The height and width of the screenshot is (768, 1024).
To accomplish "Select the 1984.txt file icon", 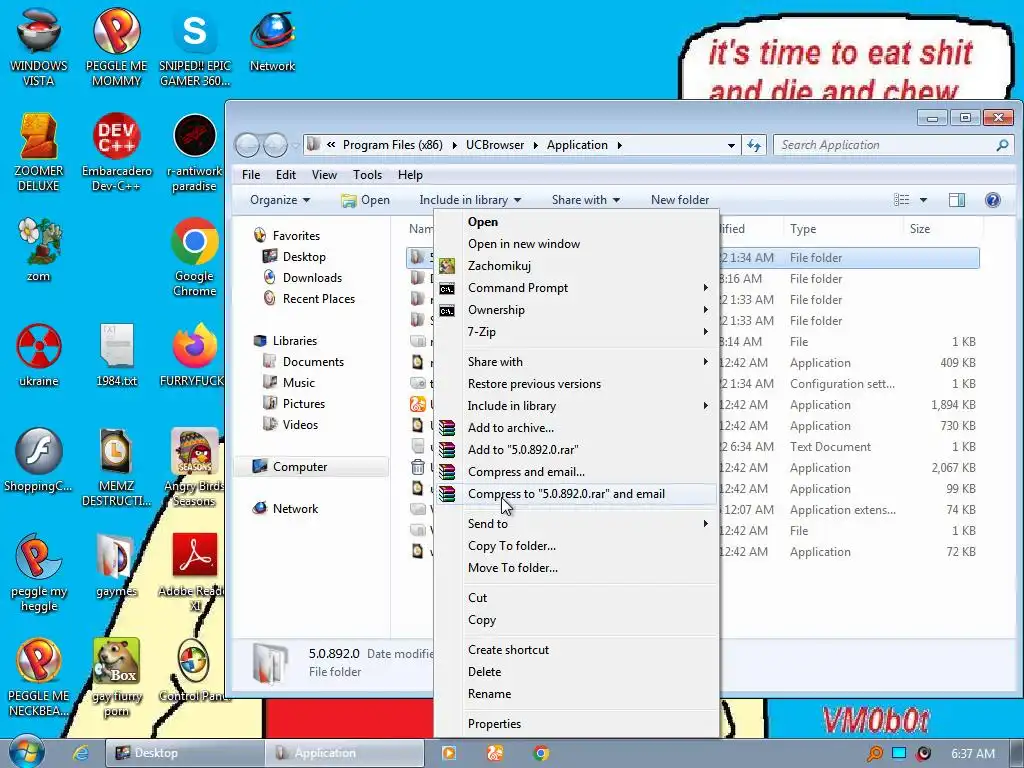I will tap(116, 355).
